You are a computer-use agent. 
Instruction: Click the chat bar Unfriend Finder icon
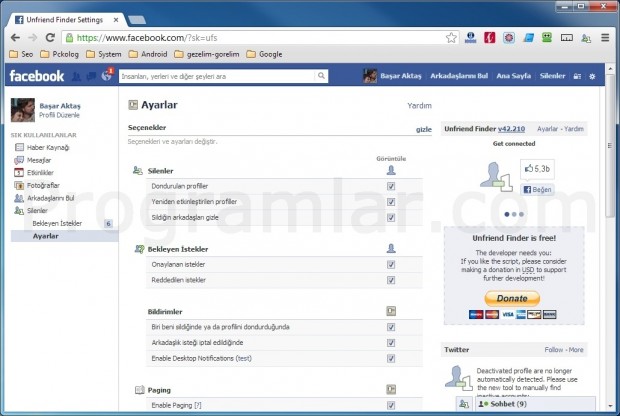(x=464, y=404)
